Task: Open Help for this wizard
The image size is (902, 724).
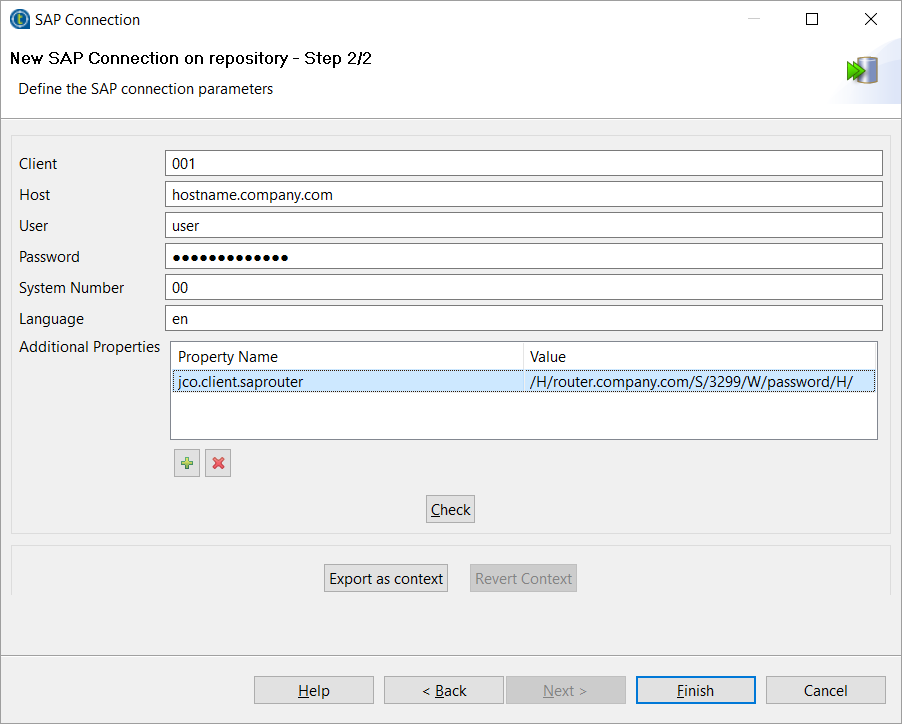Action: point(313,691)
